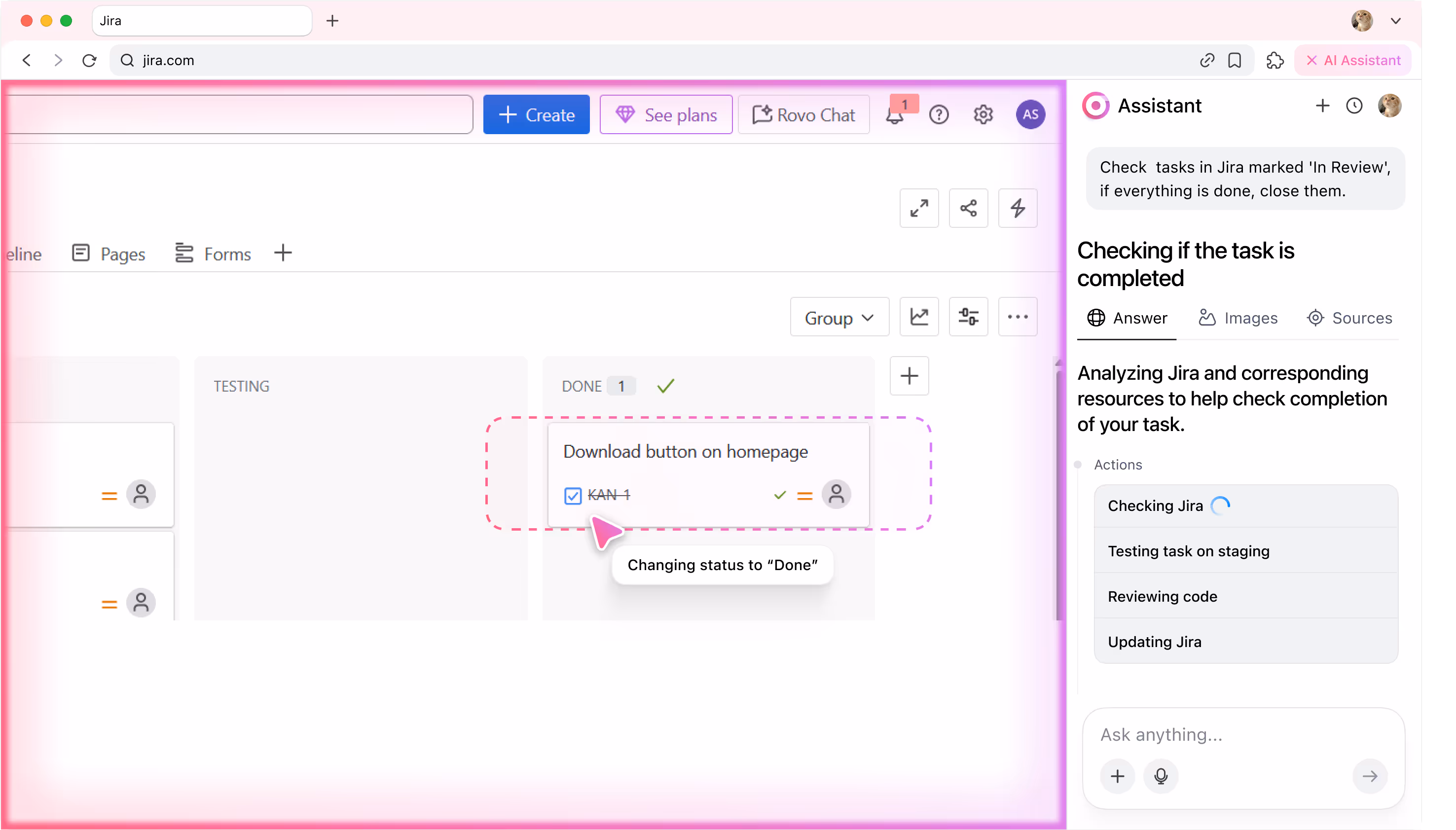Close the AI Assistant panel

(x=1352, y=60)
